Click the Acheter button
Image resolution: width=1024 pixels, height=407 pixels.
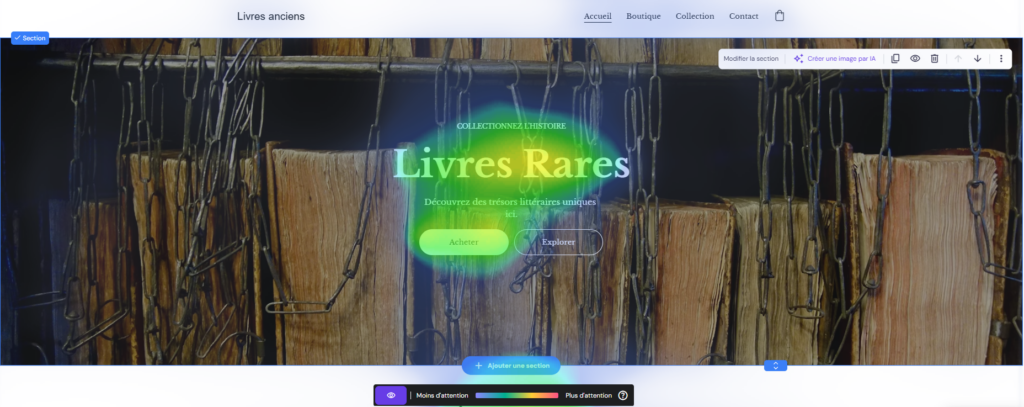click(464, 242)
